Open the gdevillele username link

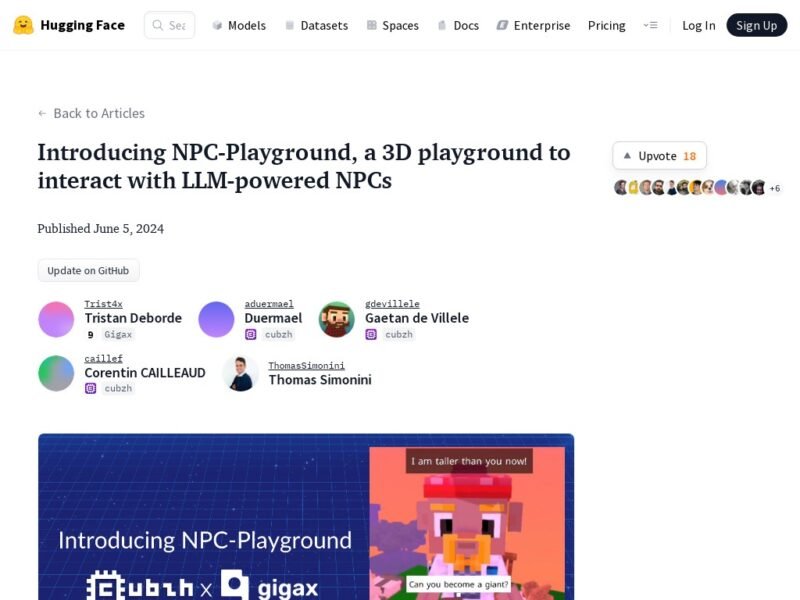tap(392, 304)
